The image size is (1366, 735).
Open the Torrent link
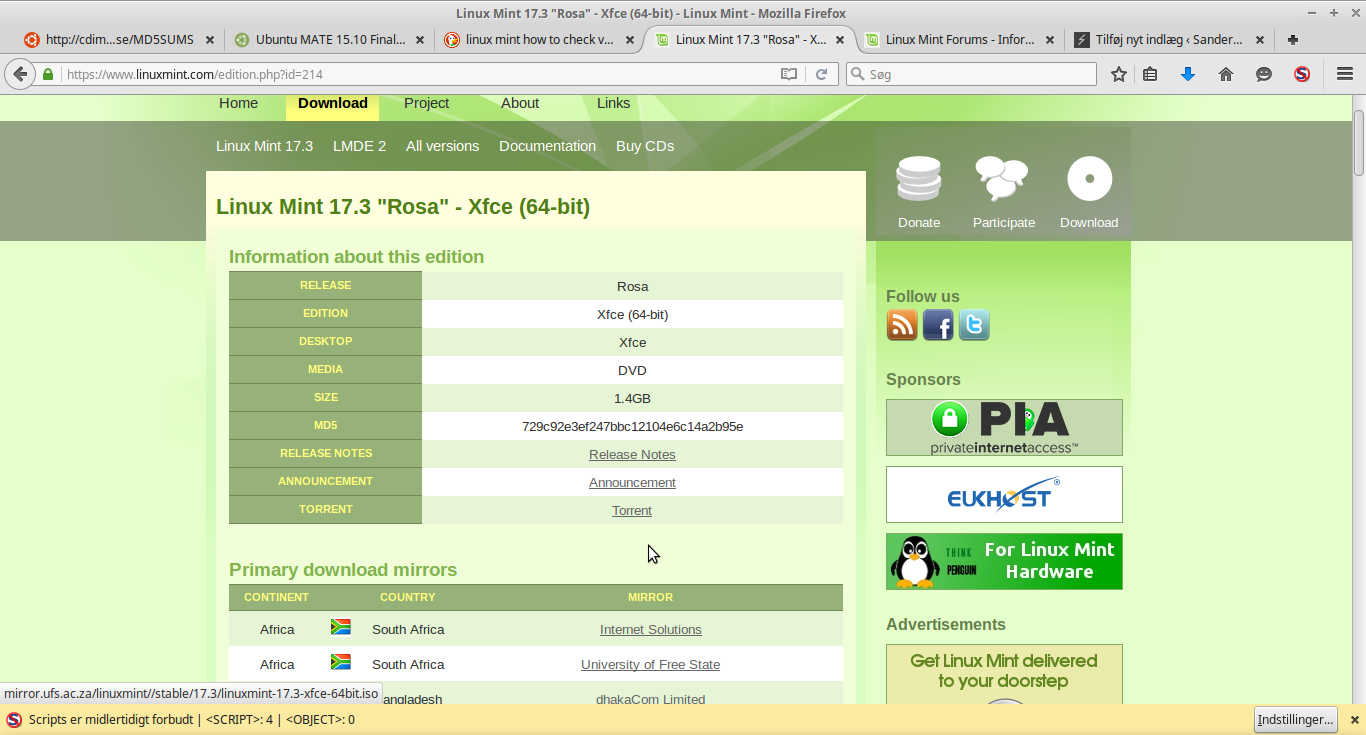click(632, 510)
